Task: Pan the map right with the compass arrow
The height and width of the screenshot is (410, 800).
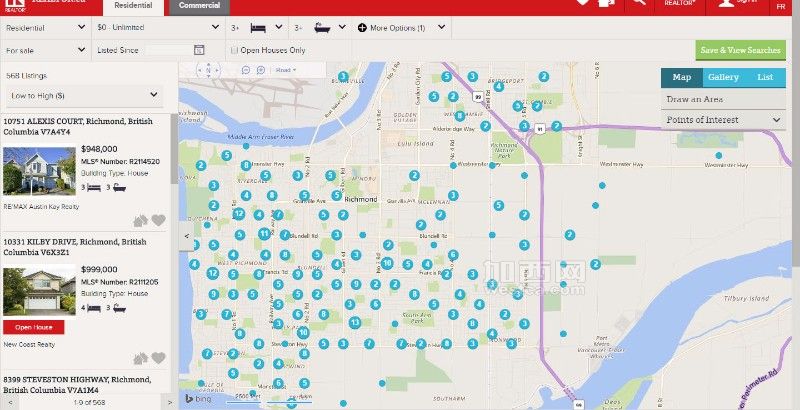Action: coord(217,70)
